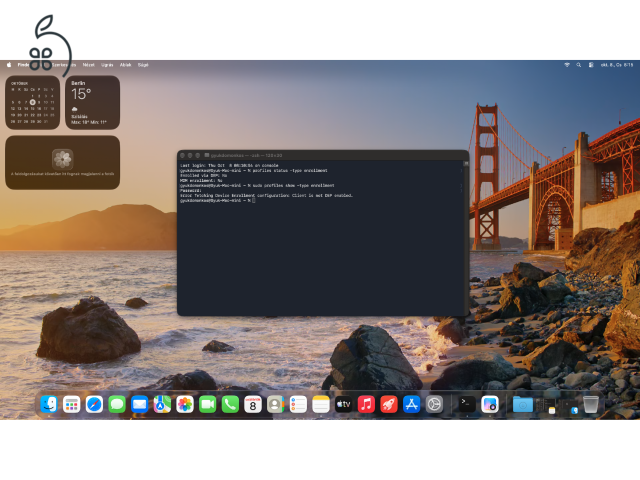Click the 'Password:' line in Terminal
Screen dimensions: 640x480
191,190
